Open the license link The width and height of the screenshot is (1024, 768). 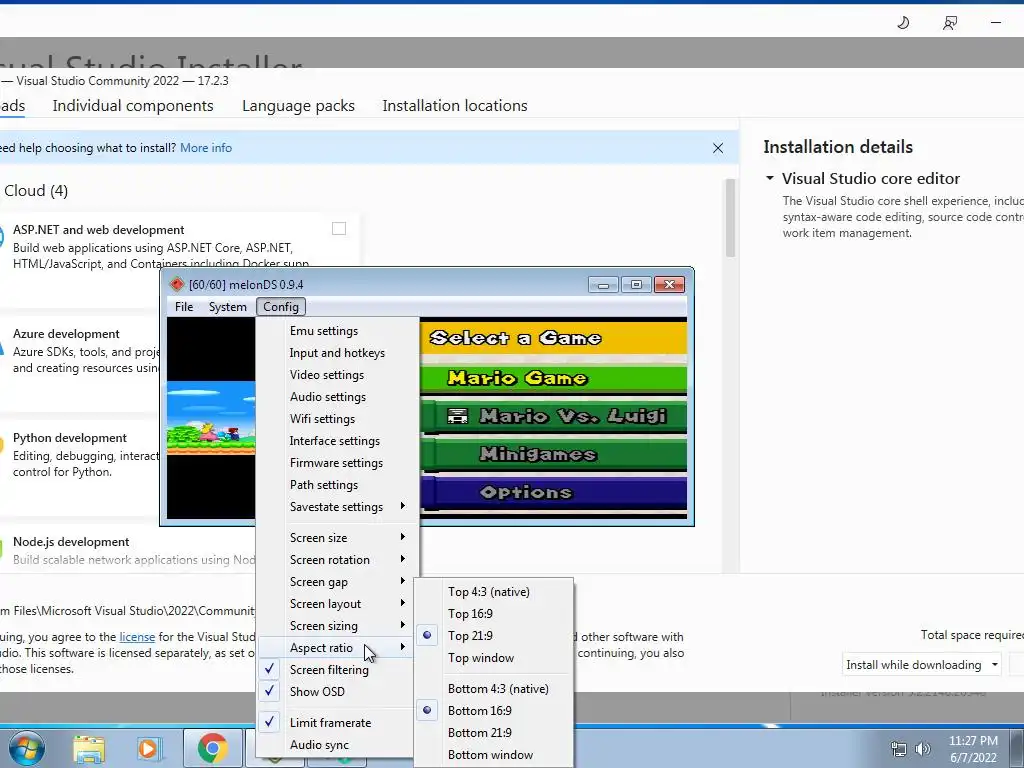coord(137,637)
